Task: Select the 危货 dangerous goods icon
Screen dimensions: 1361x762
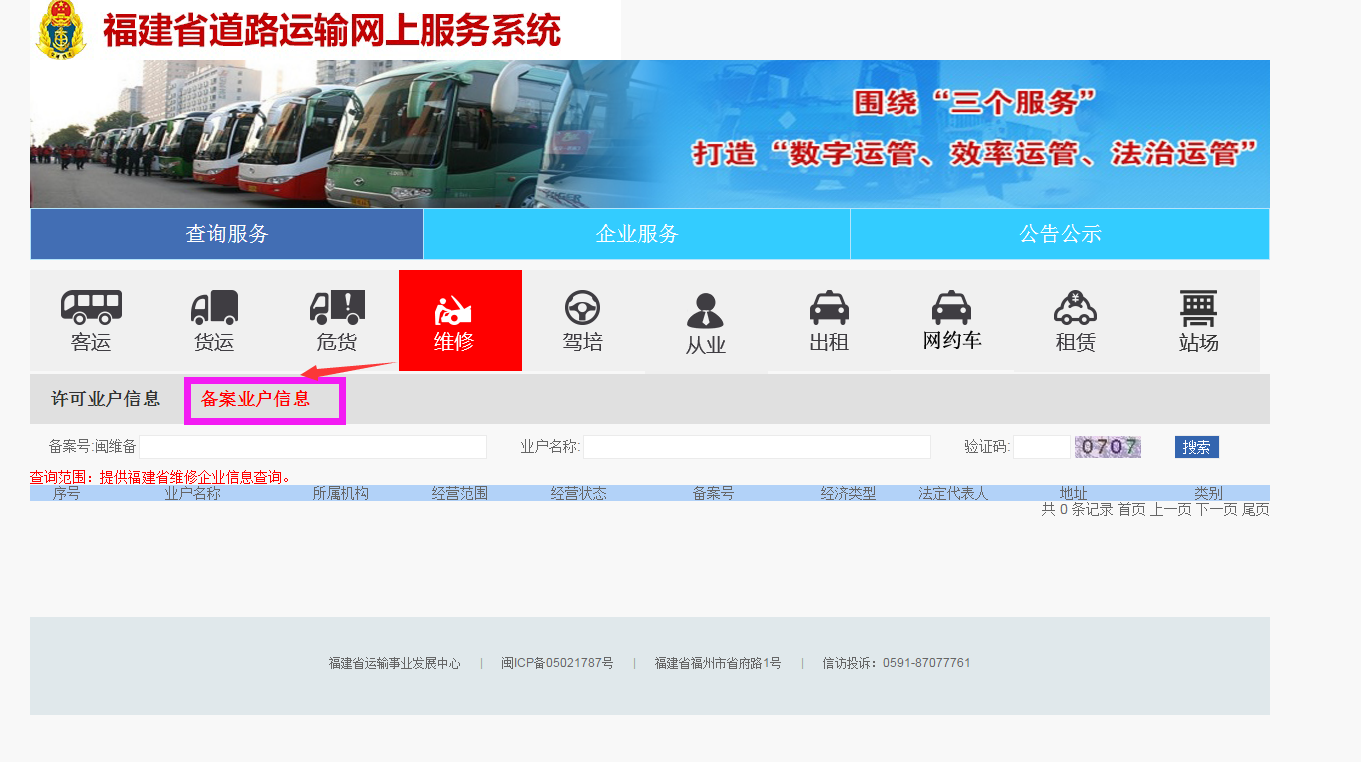Action: (x=337, y=321)
